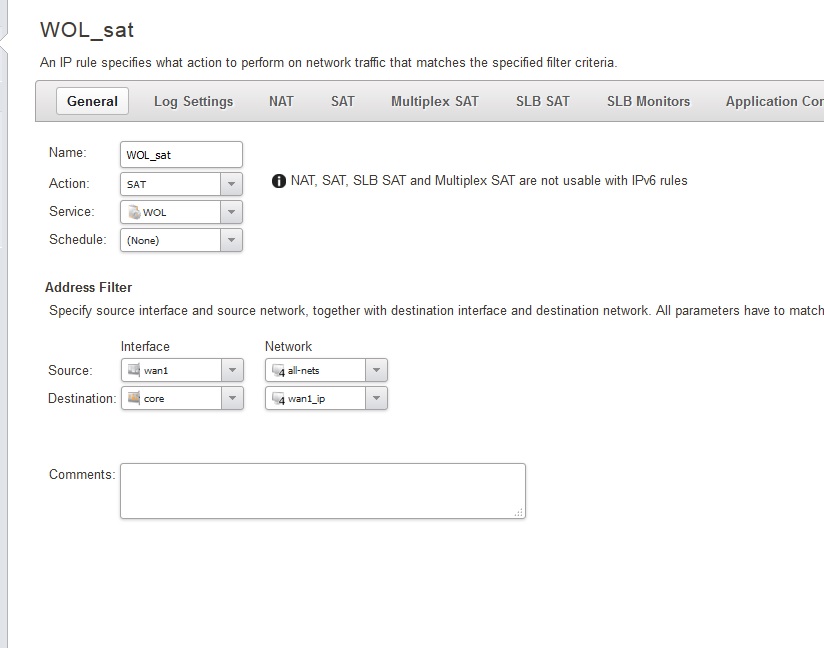Click the all-nets network icon
The image size is (824, 648).
pyautogui.click(x=278, y=370)
